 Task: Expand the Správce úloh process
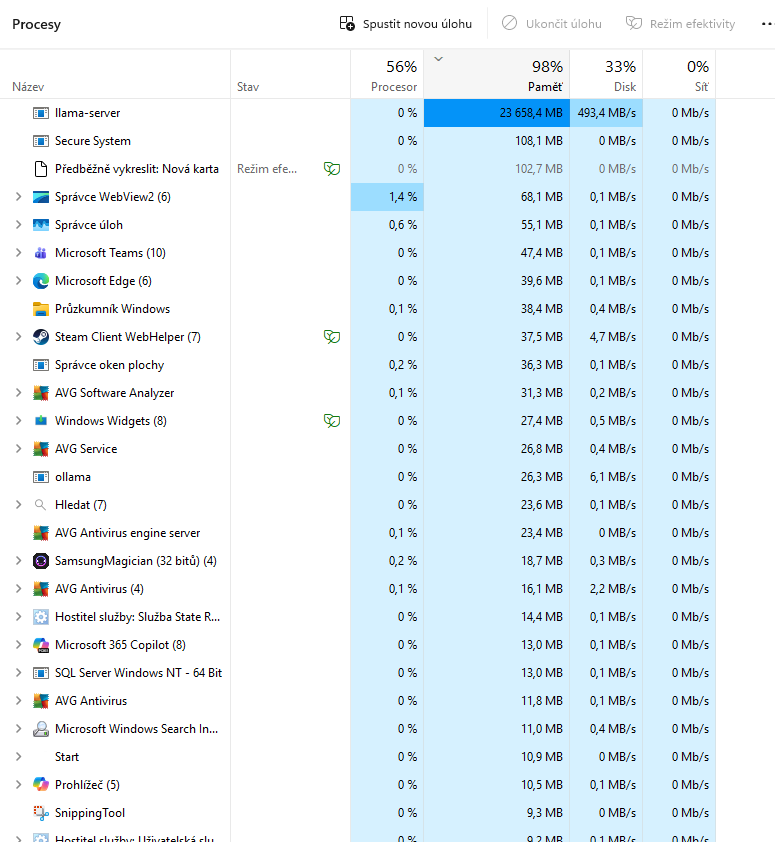click(18, 224)
